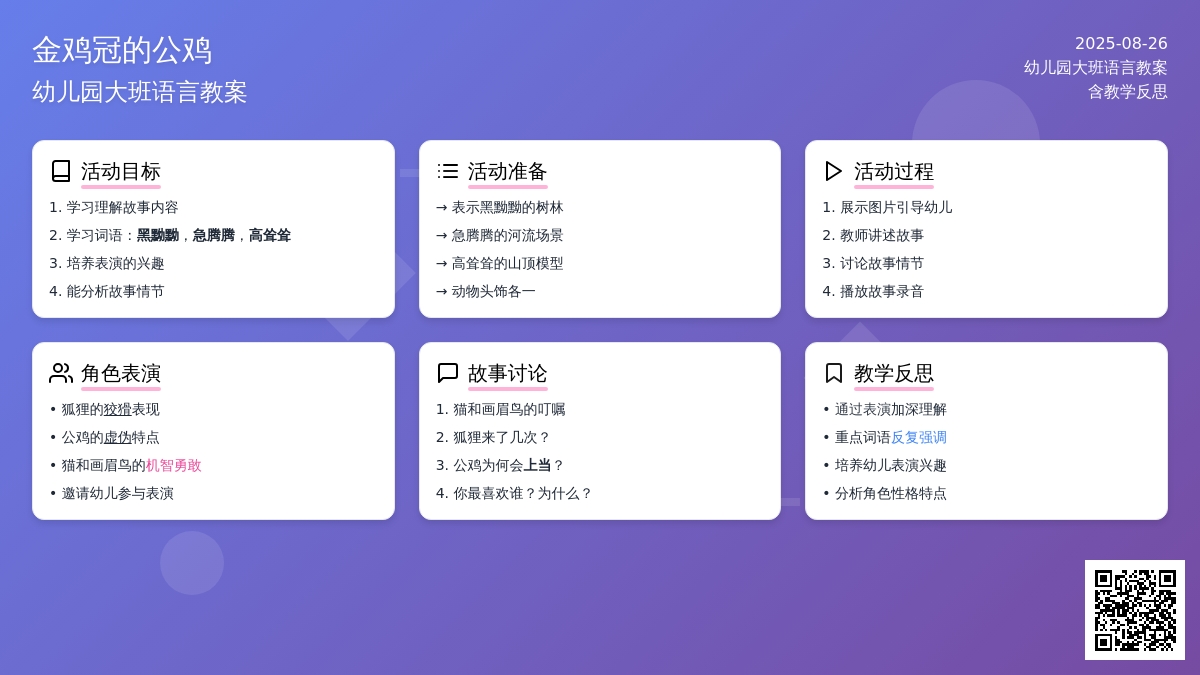The width and height of the screenshot is (1200, 675).
Task: Click the QR code image
Action: (x=1135, y=610)
